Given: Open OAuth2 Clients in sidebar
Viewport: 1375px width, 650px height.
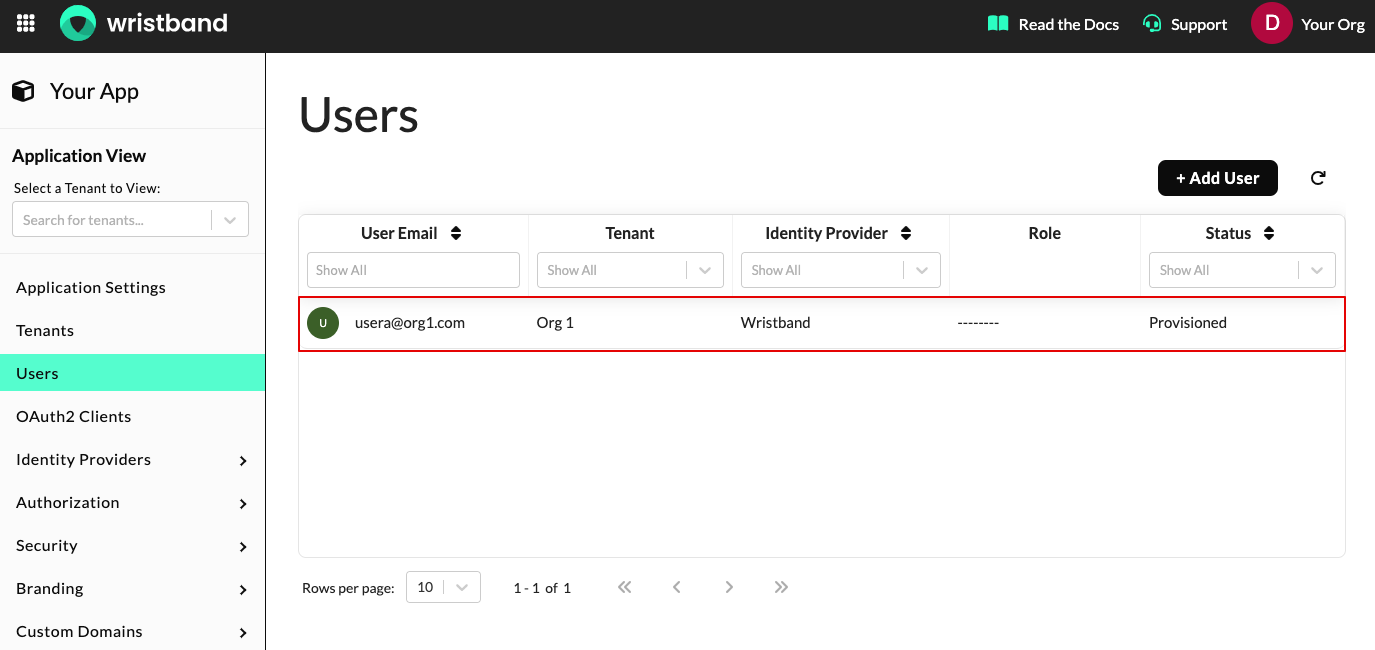Looking at the screenshot, I should point(132,416).
